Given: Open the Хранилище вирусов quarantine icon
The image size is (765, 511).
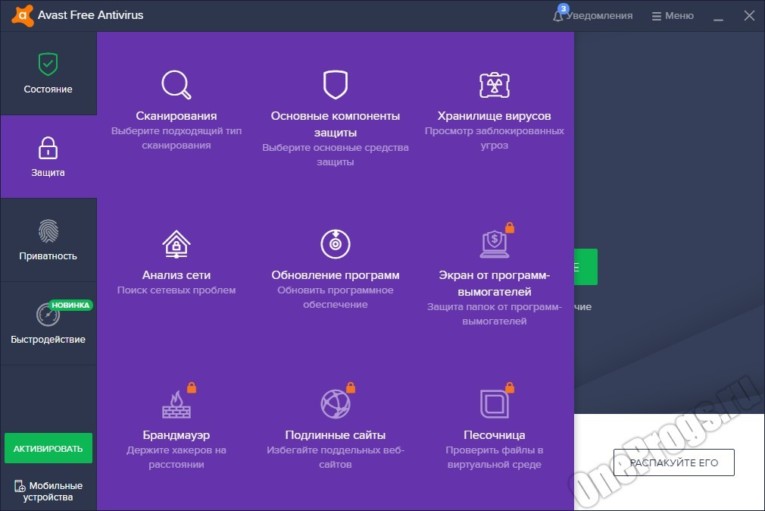Looking at the screenshot, I should click(494, 85).
